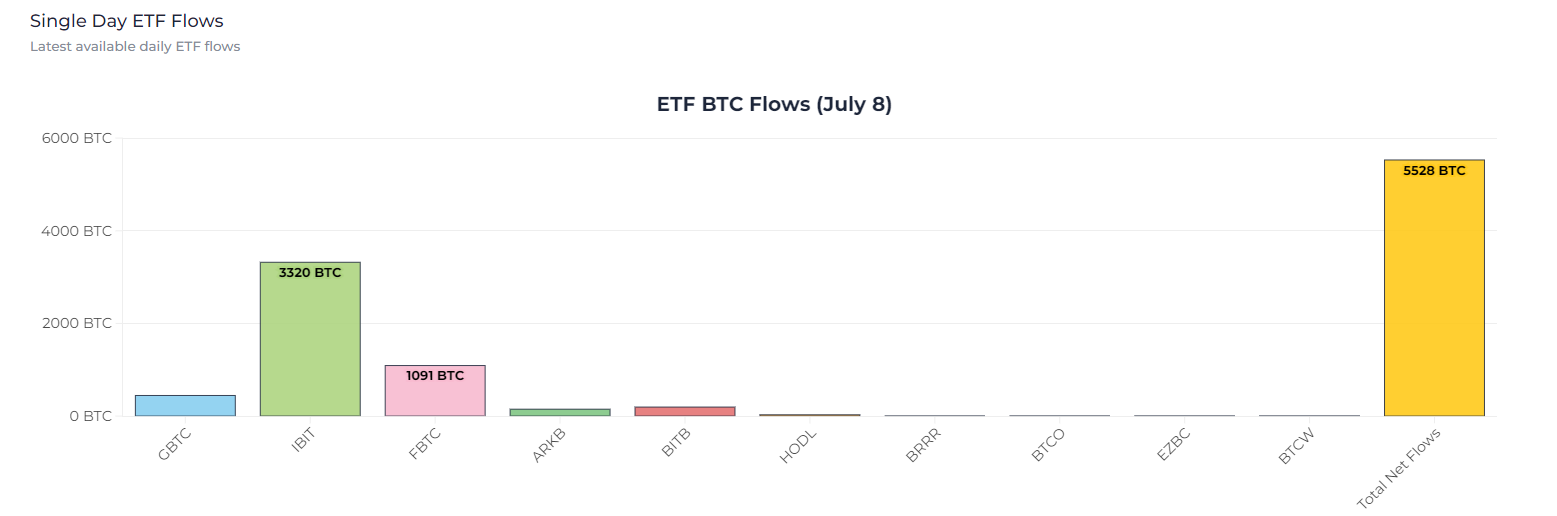The width and height of the screenshot is (1557, 516).
Task: Click the 3320 BTC value label
Action: coord(310,273)
